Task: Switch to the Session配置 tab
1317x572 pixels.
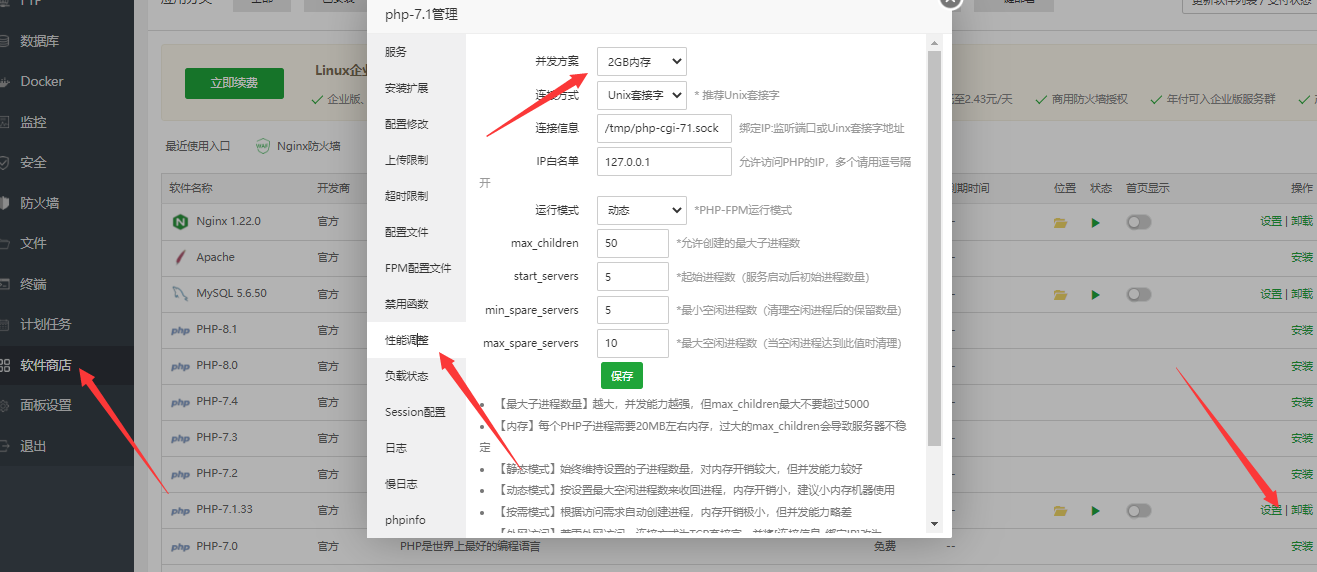Action: pos(416,412)
